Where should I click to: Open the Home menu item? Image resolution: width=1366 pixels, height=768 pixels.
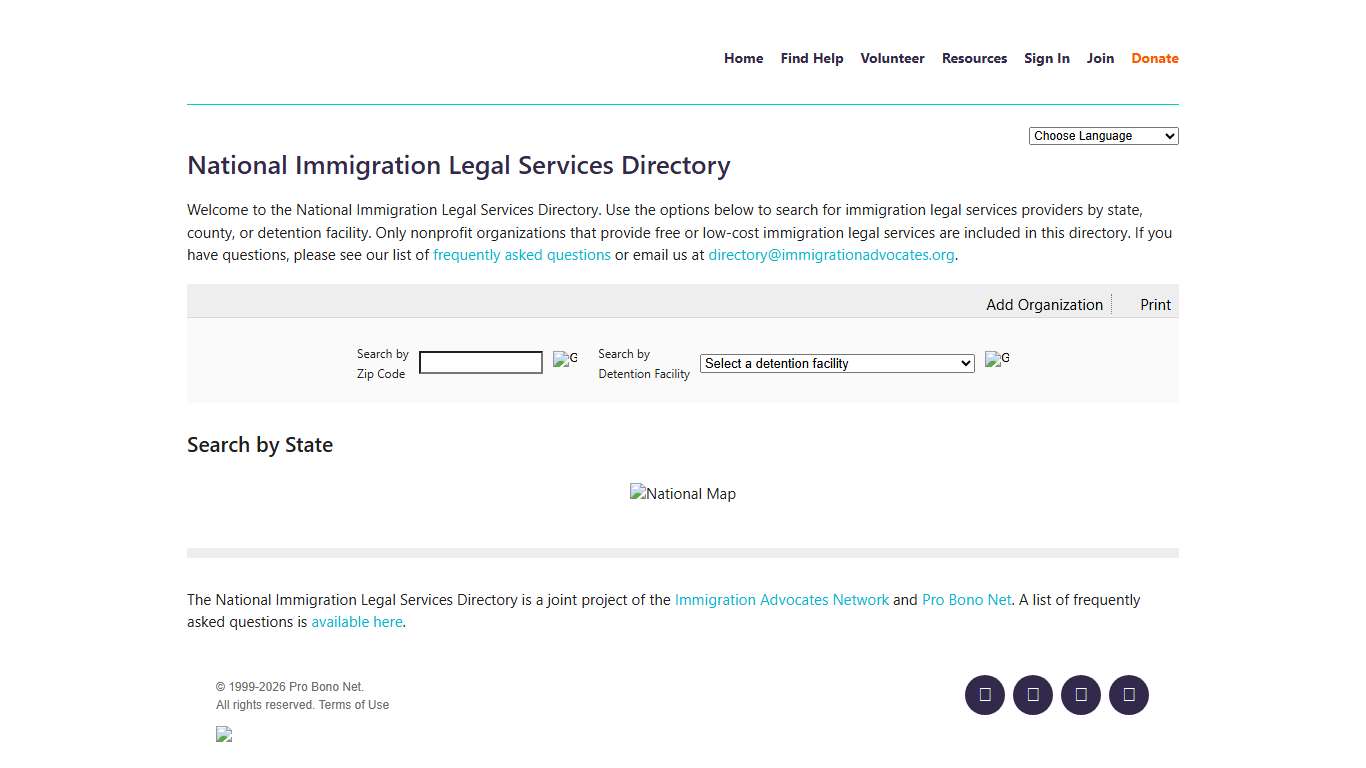pyautogui.click(x=743, y=58)
